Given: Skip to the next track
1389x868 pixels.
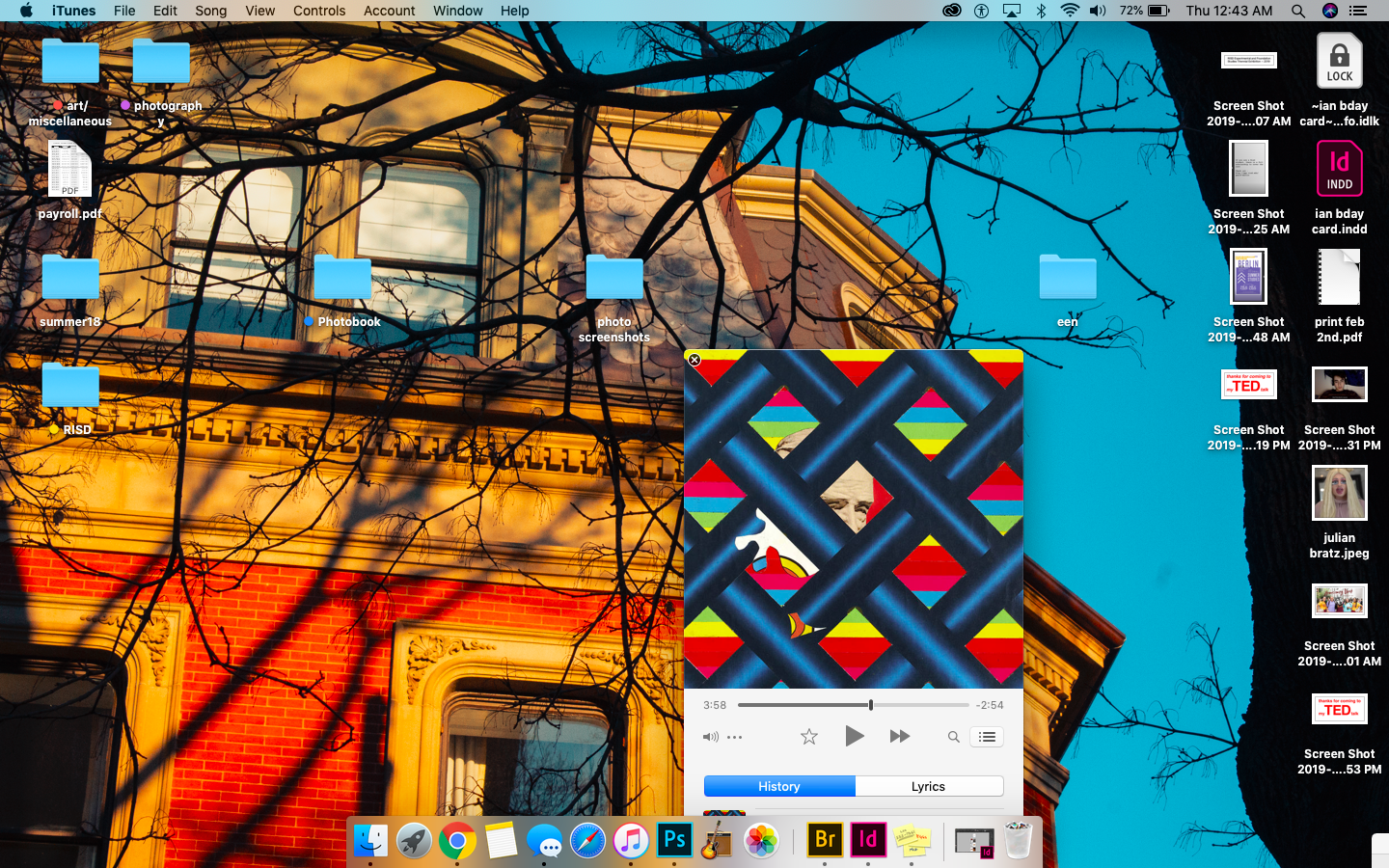Looking at the screenshot, I should pyautogui.click(x=899, y=736).
